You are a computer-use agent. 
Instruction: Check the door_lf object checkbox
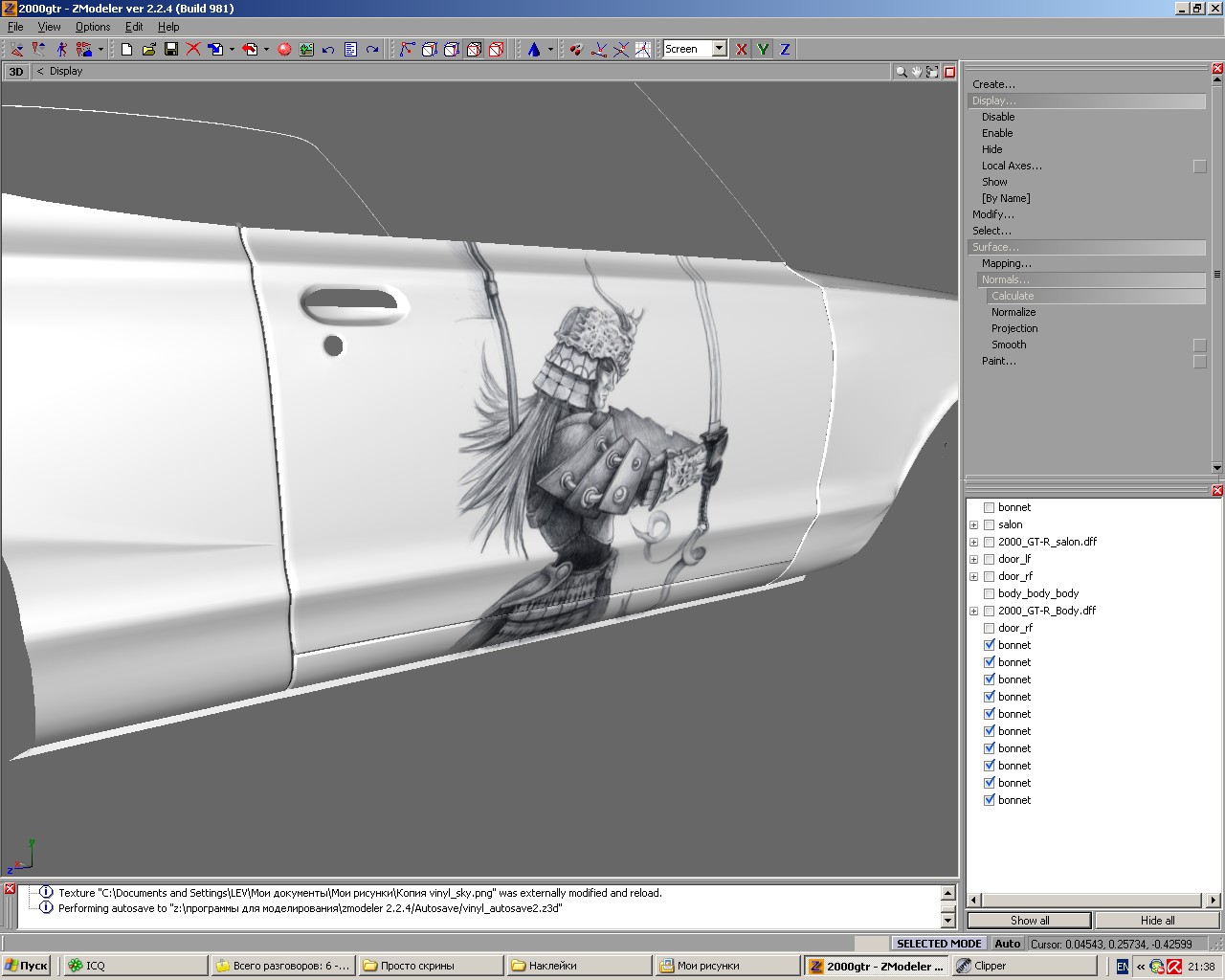tap(990, 559)
